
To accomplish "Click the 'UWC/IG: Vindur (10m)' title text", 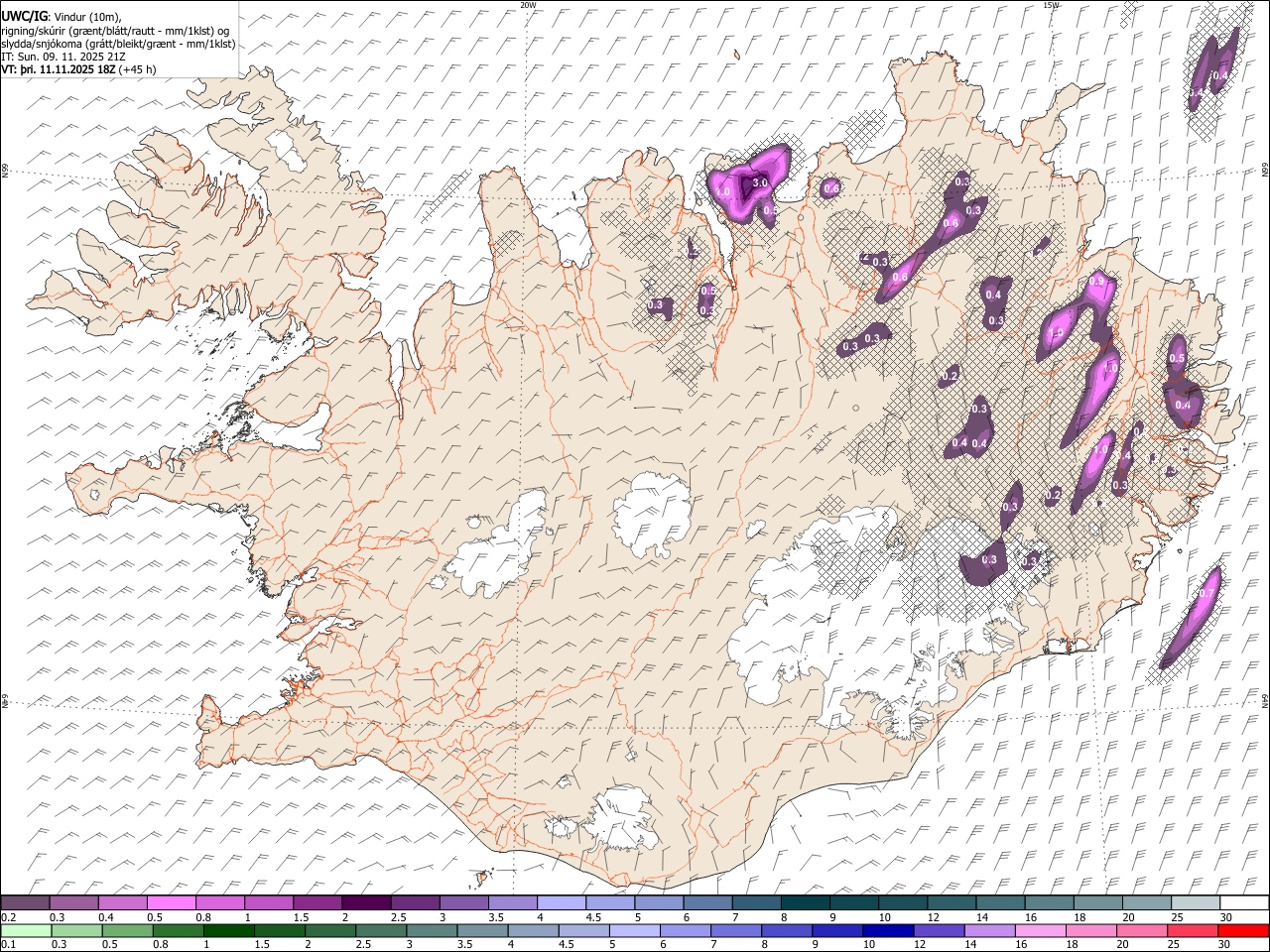I will 61,17.
